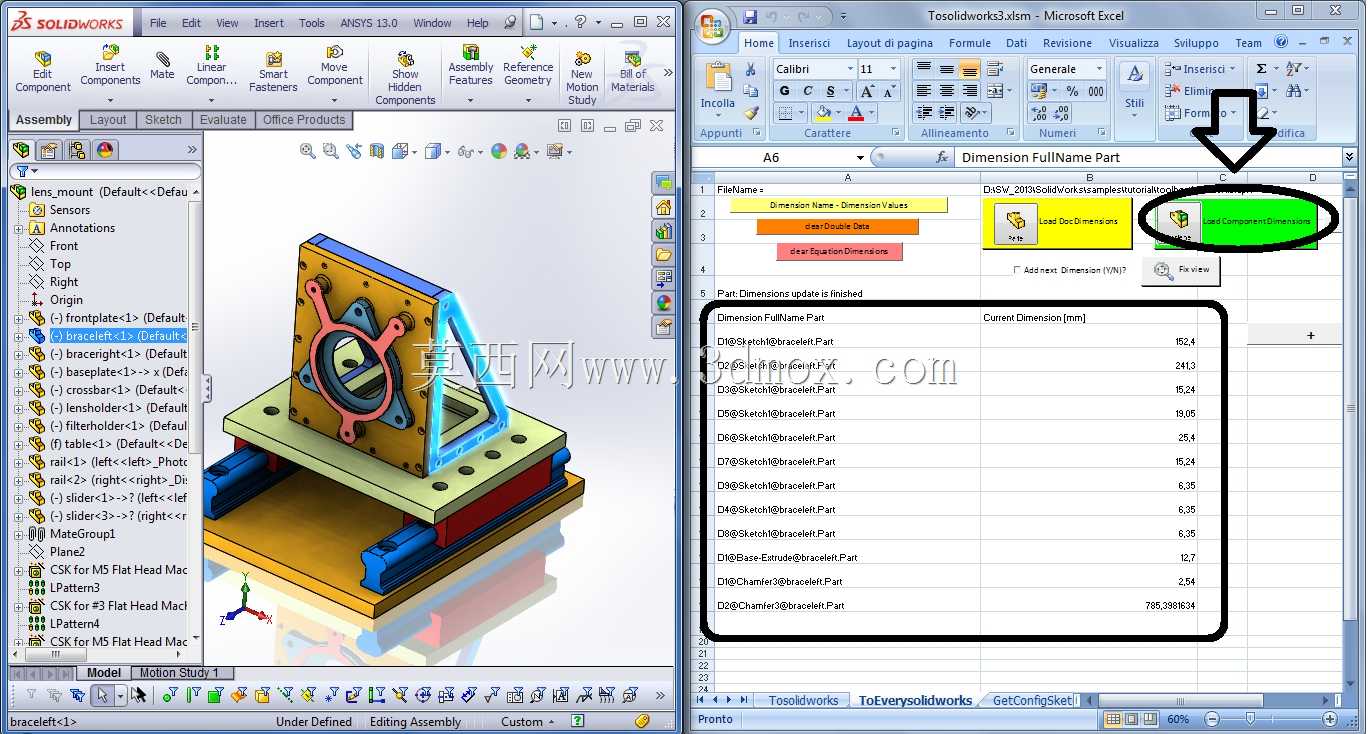This screenshot has height=734, width=1368.
Task: Click Smart Fasteners tool
Action: (x=273, y=70)
